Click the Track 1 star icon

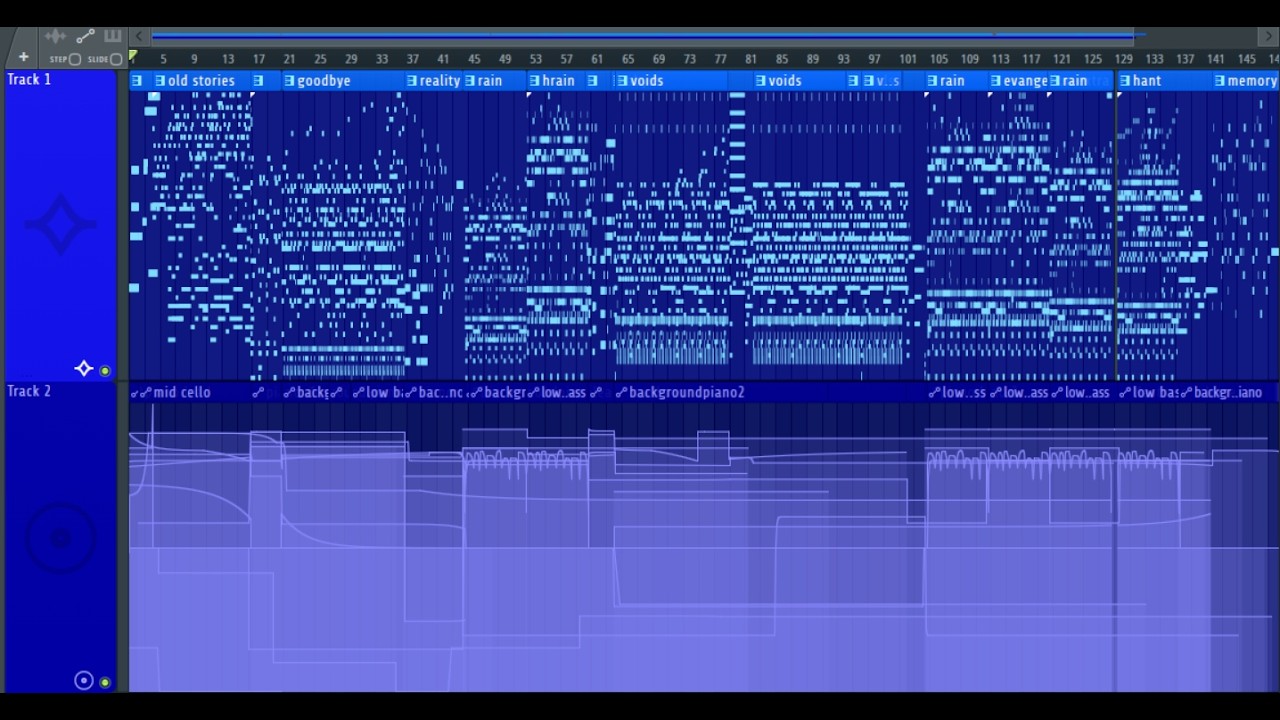[x=84, y=369]
